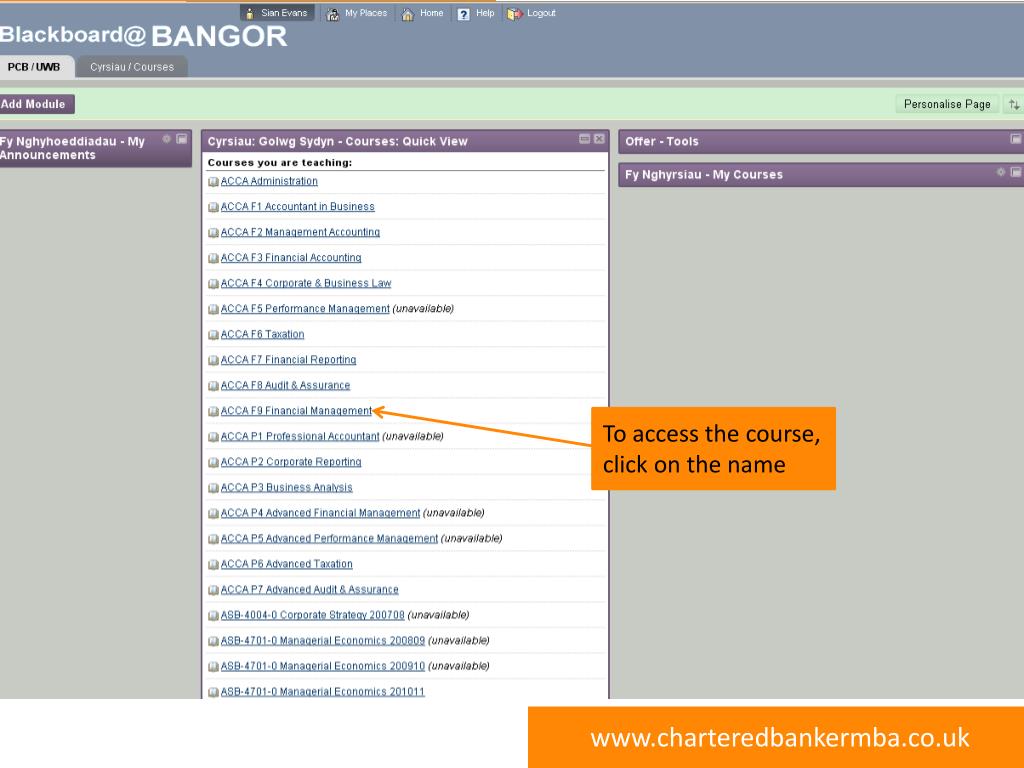Click book icon beside ACCA F1 Accountant in Business
The width and height of the screenshot is (1024, 768).
pyautogui.click(x=213, y=207)
